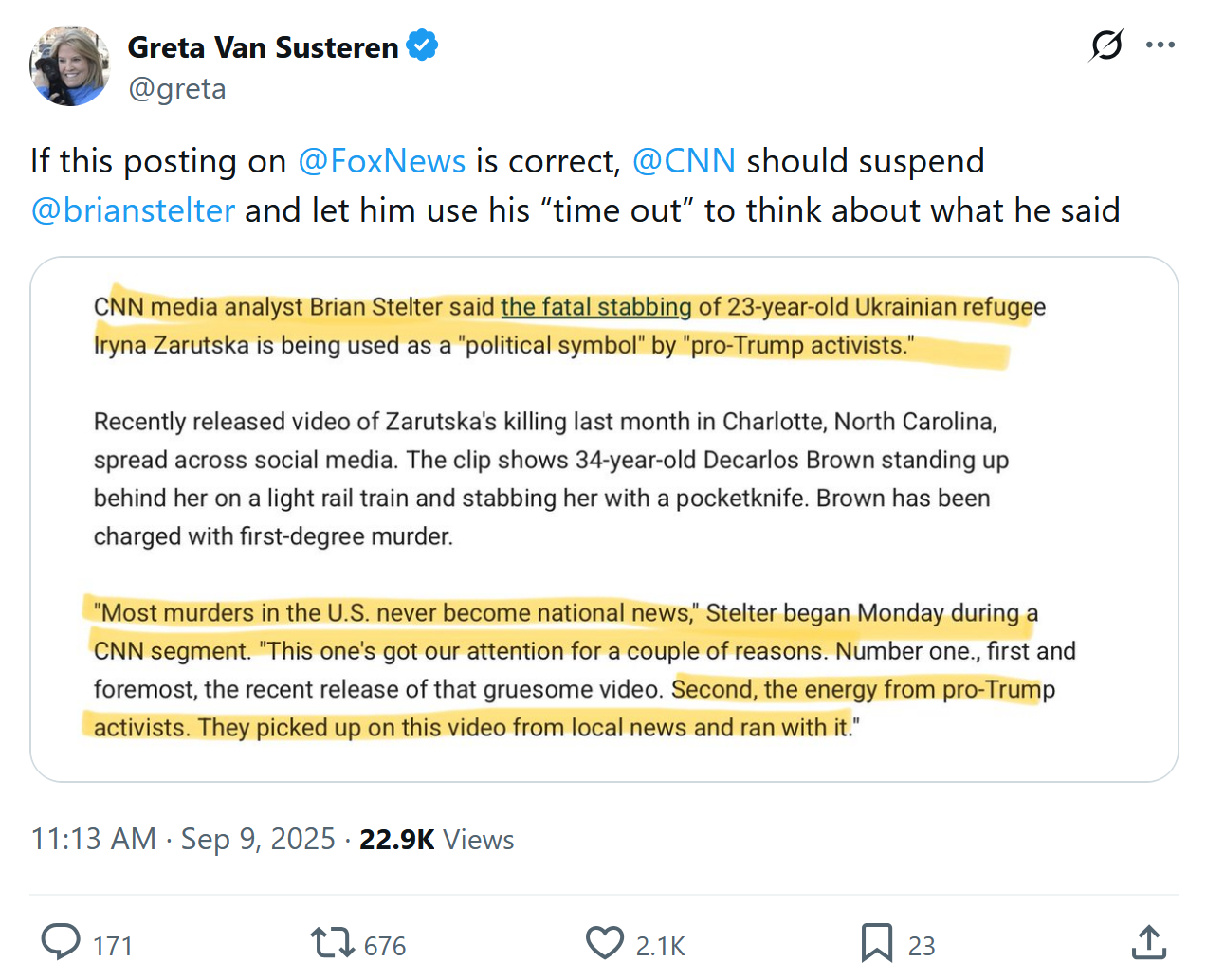Open the @greta handle link
This screenshot has height=980, width=1206.
pos(177,88)
